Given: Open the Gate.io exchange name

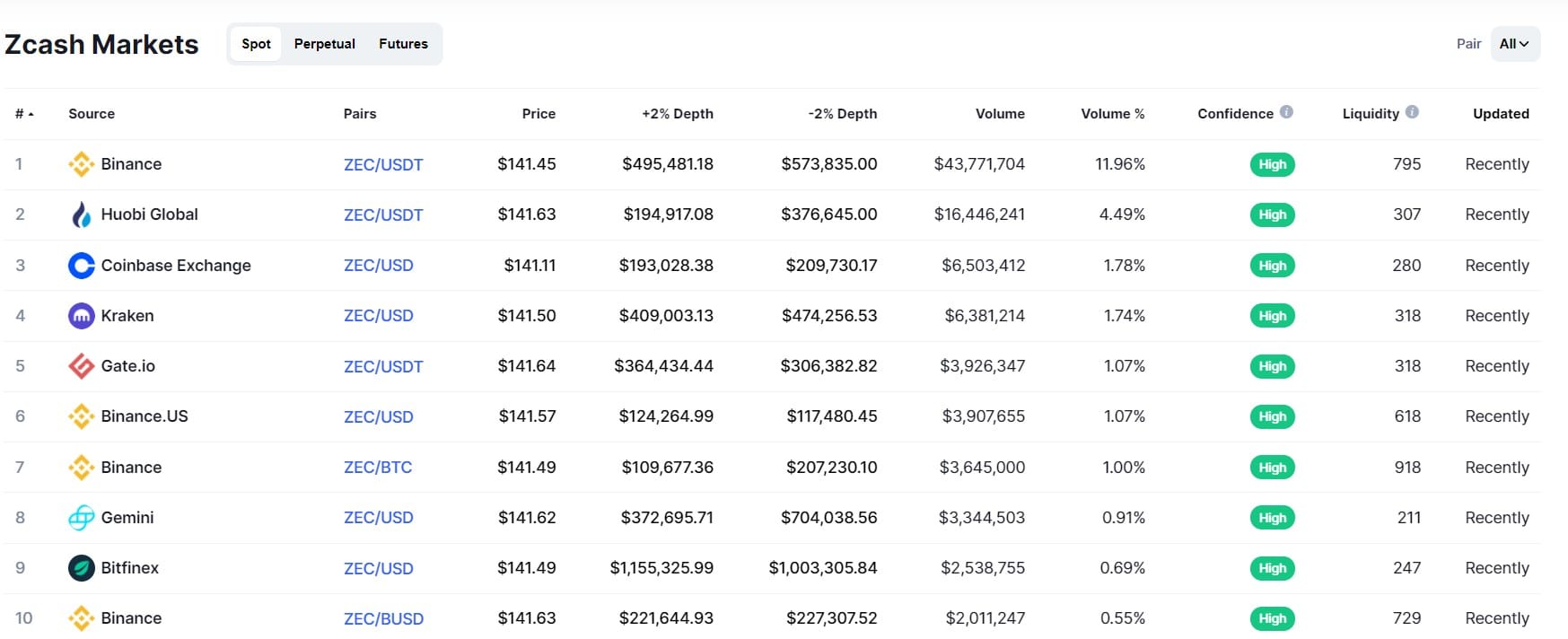Looking at the screenshot, I should click(x=128, y=366).
